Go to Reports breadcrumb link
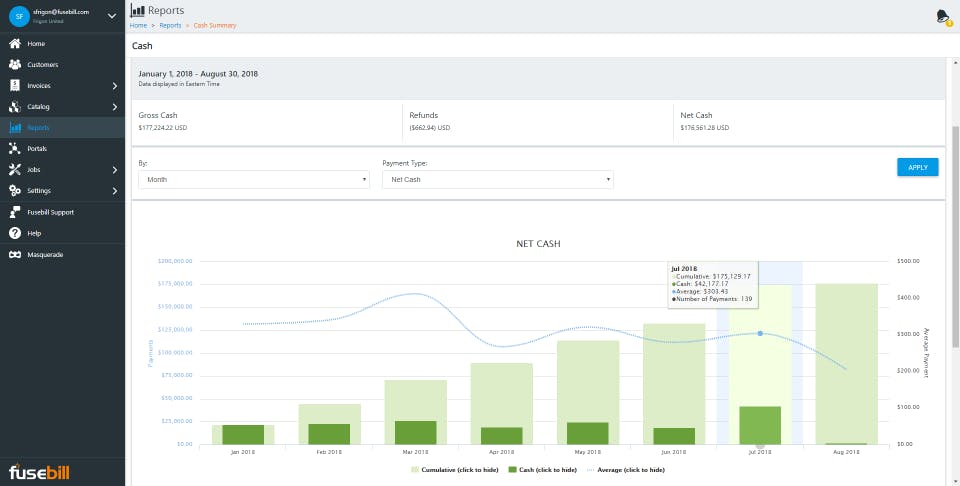 170,26
